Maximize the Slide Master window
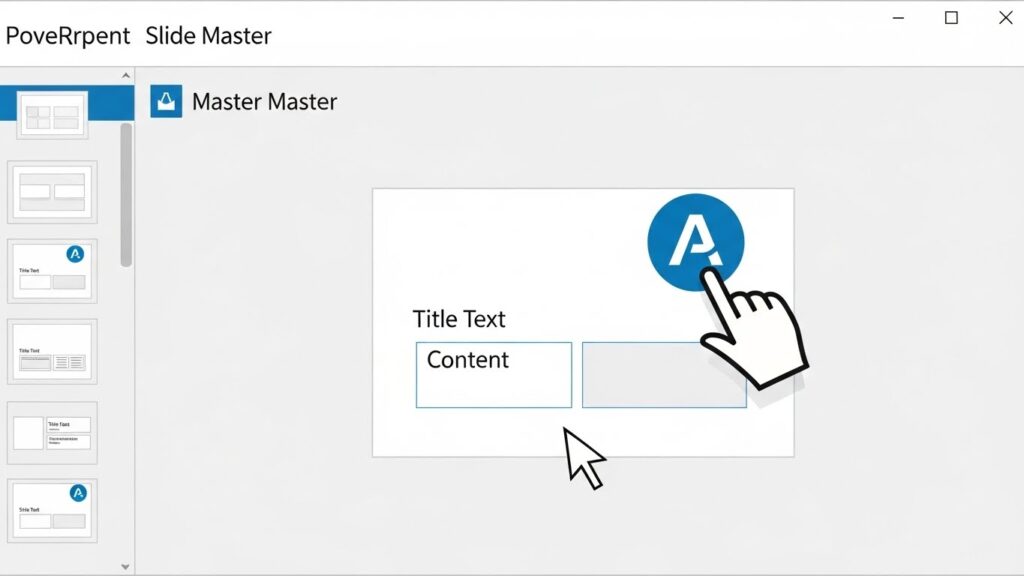 [951, 18]
